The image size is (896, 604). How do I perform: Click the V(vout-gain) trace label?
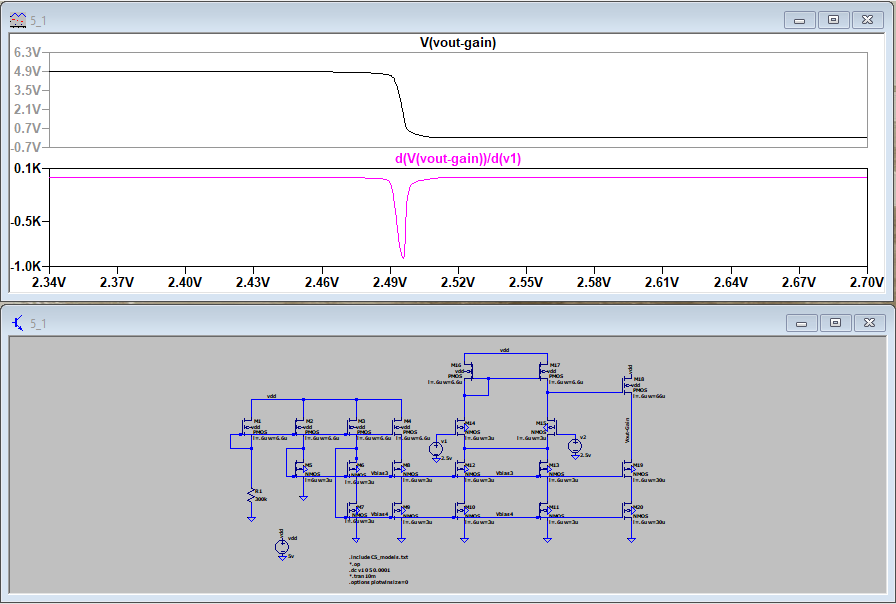click(457, 43)
